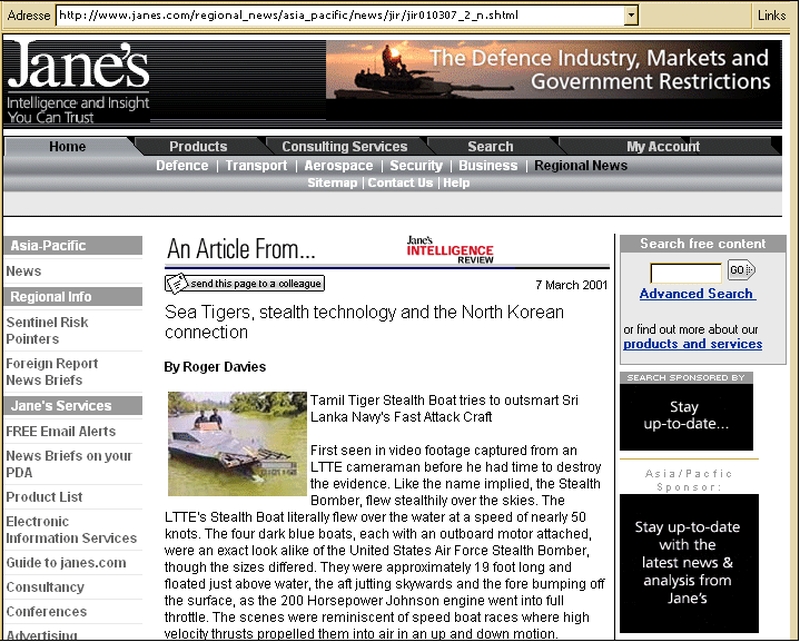The width and height of the screenshot is (800, 642).
Task: Open FREE Email Alerts in sidebar
Action: pos(61,431)
